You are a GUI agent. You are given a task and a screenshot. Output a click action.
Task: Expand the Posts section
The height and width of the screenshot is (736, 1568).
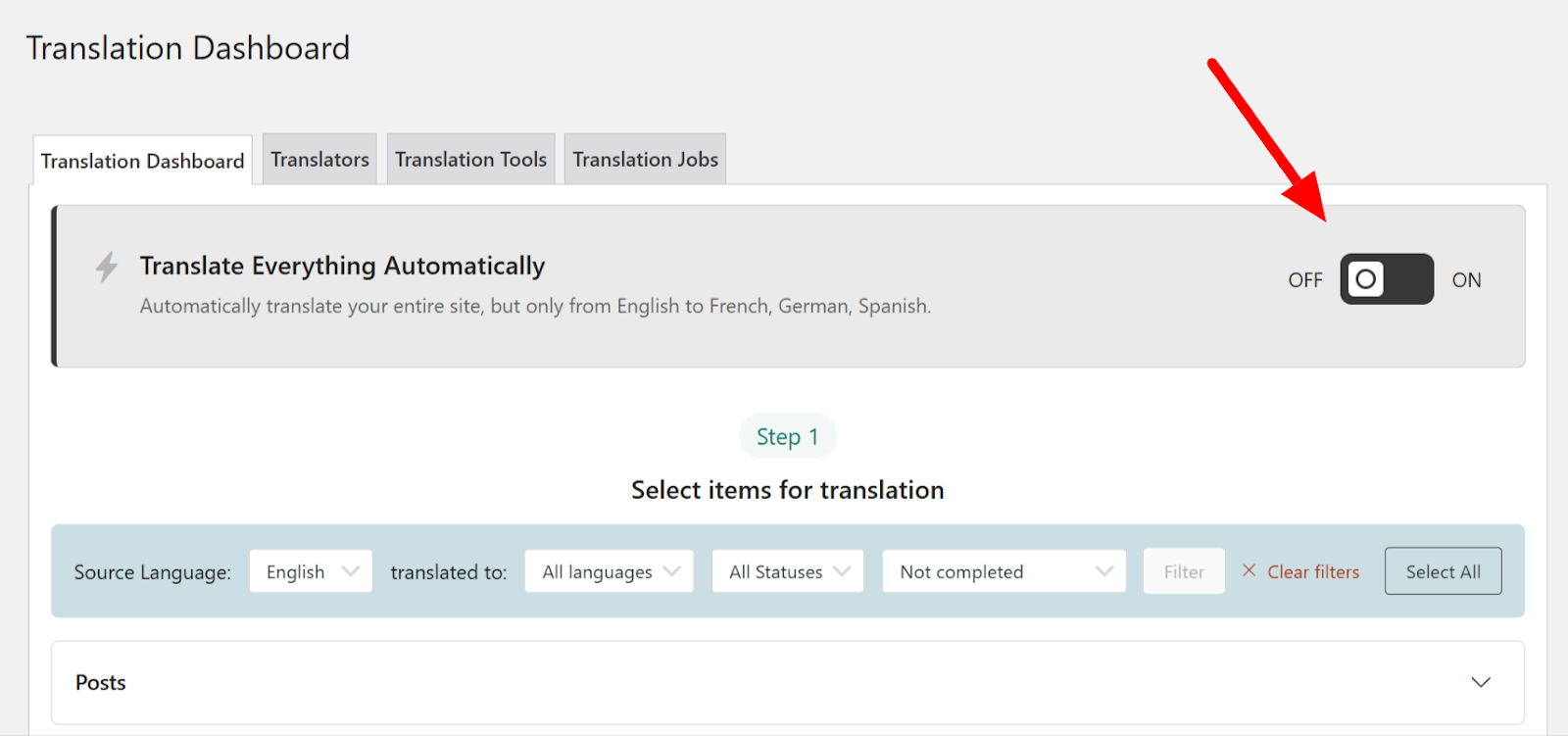pyautogui.click(x=787, y=682)
